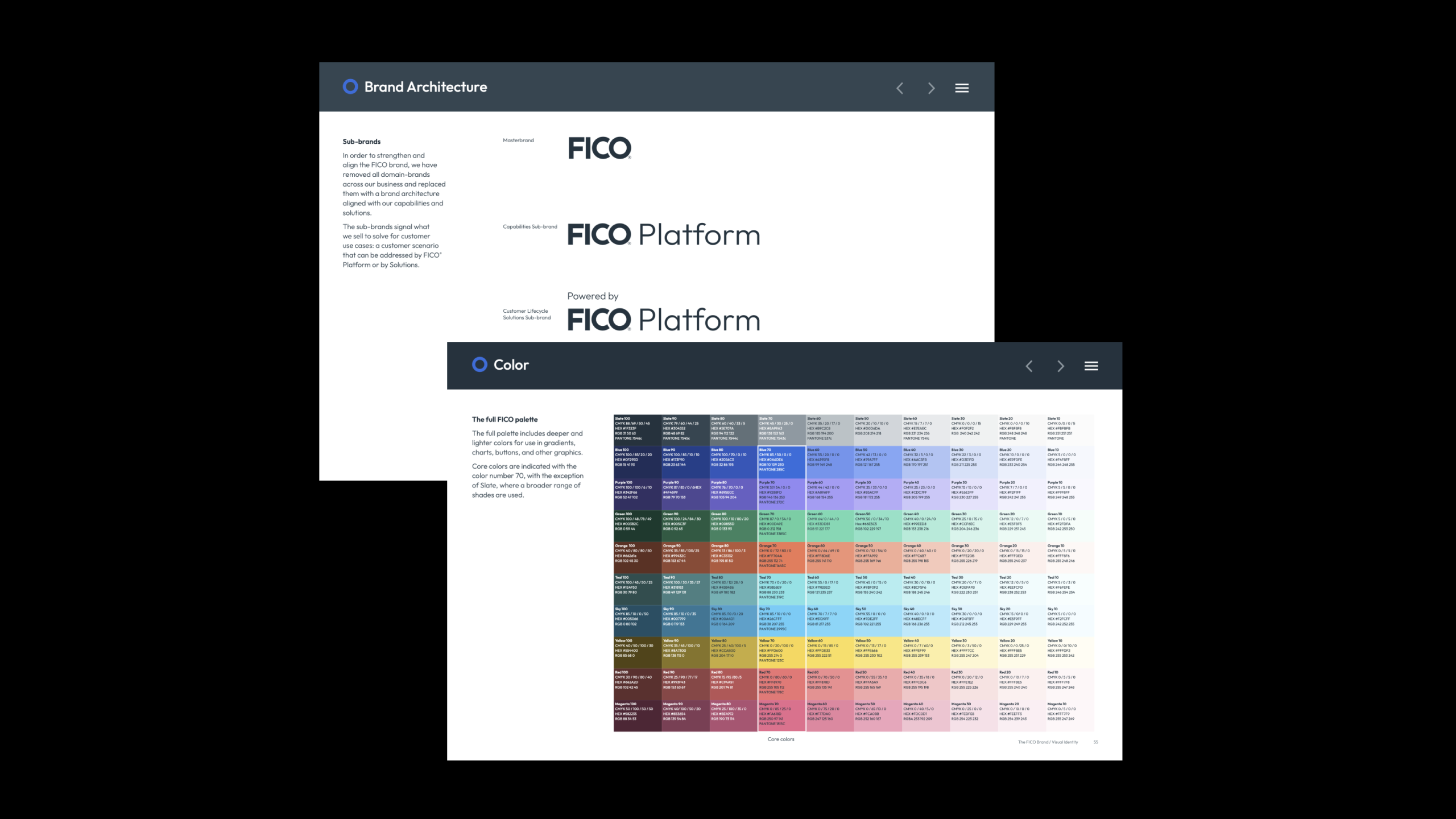Select the Magenta 70 swatch
The height and width of the screenshot is (819, 1456).
(x=781, y=716)
